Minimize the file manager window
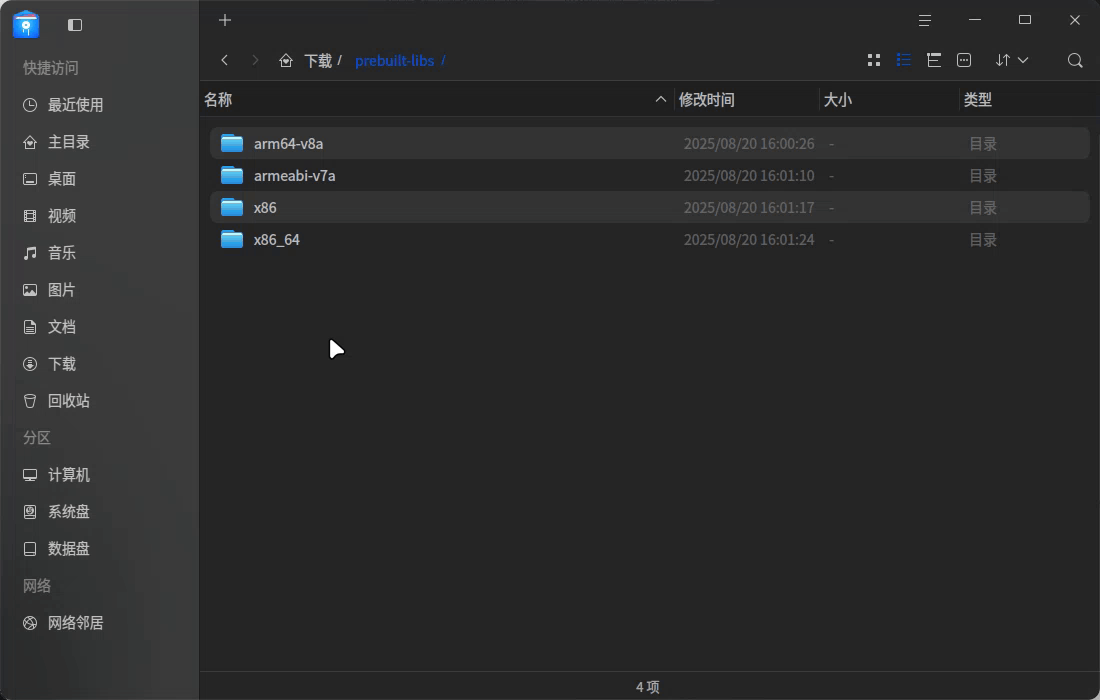This screenshot has height=700, width=1100. [x=974, y=20]
